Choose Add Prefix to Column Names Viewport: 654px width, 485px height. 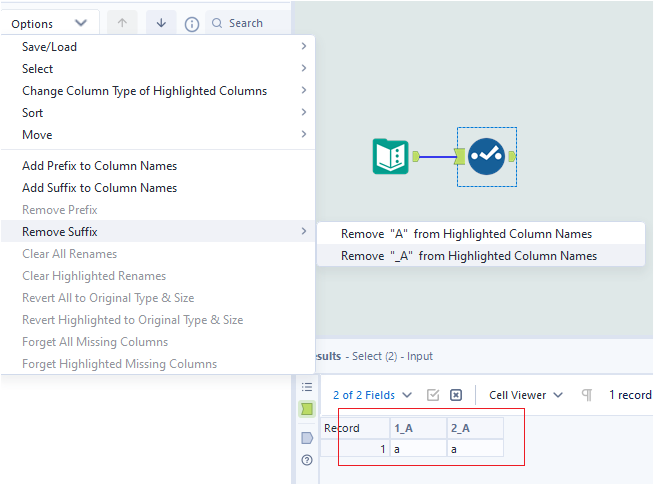(x=158, y=166)
